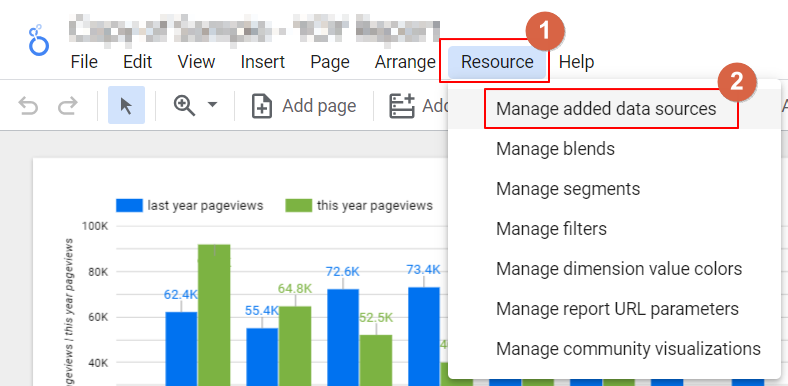Click the Resource menu
The image size is (788, 386).
pos(497,62)
